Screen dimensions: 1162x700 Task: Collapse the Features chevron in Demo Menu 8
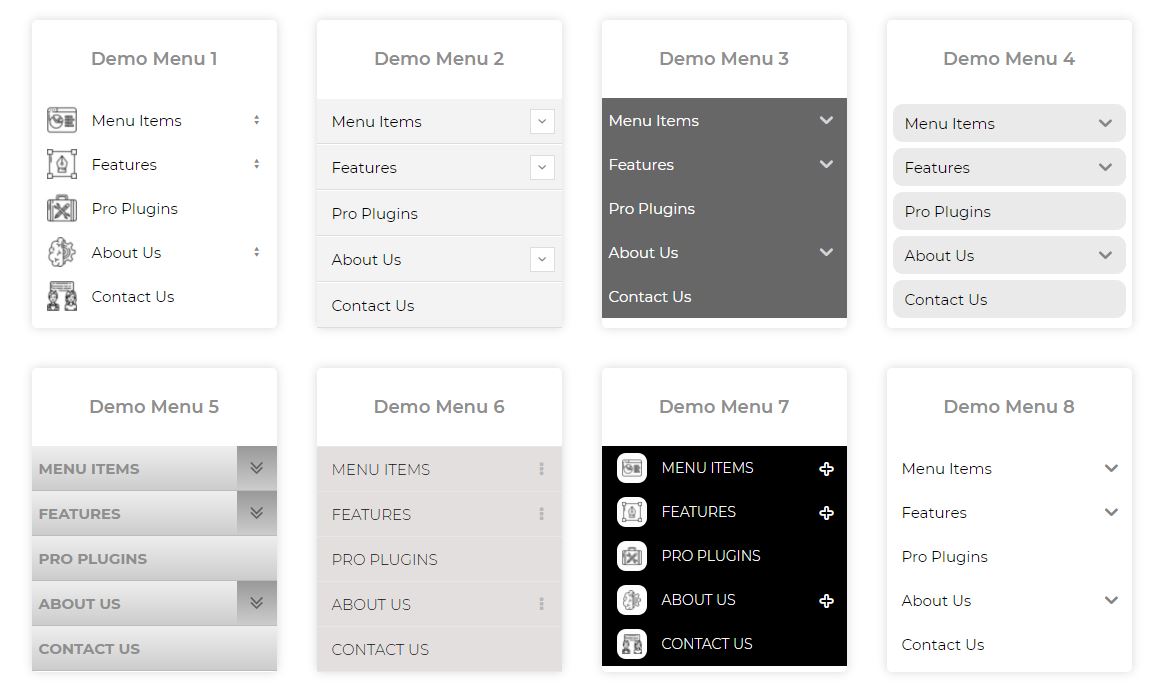click(x=1111, y=512)
